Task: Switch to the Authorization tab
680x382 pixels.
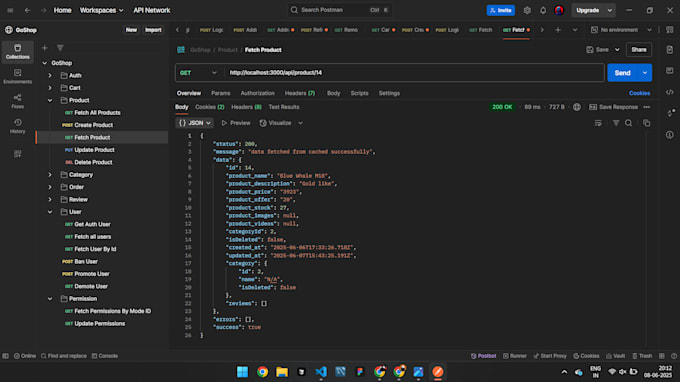Action: click(x=258, y=93)
